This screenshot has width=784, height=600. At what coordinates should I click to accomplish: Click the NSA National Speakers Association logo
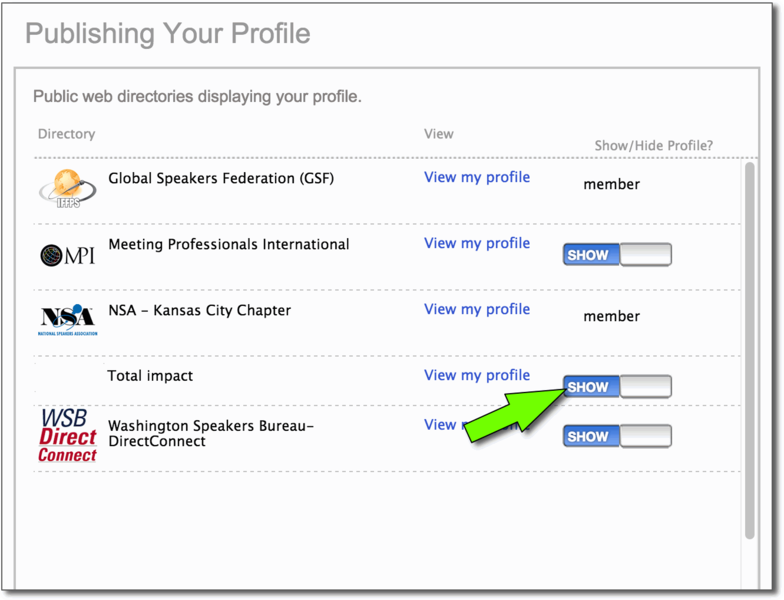[x=68, y=320]
